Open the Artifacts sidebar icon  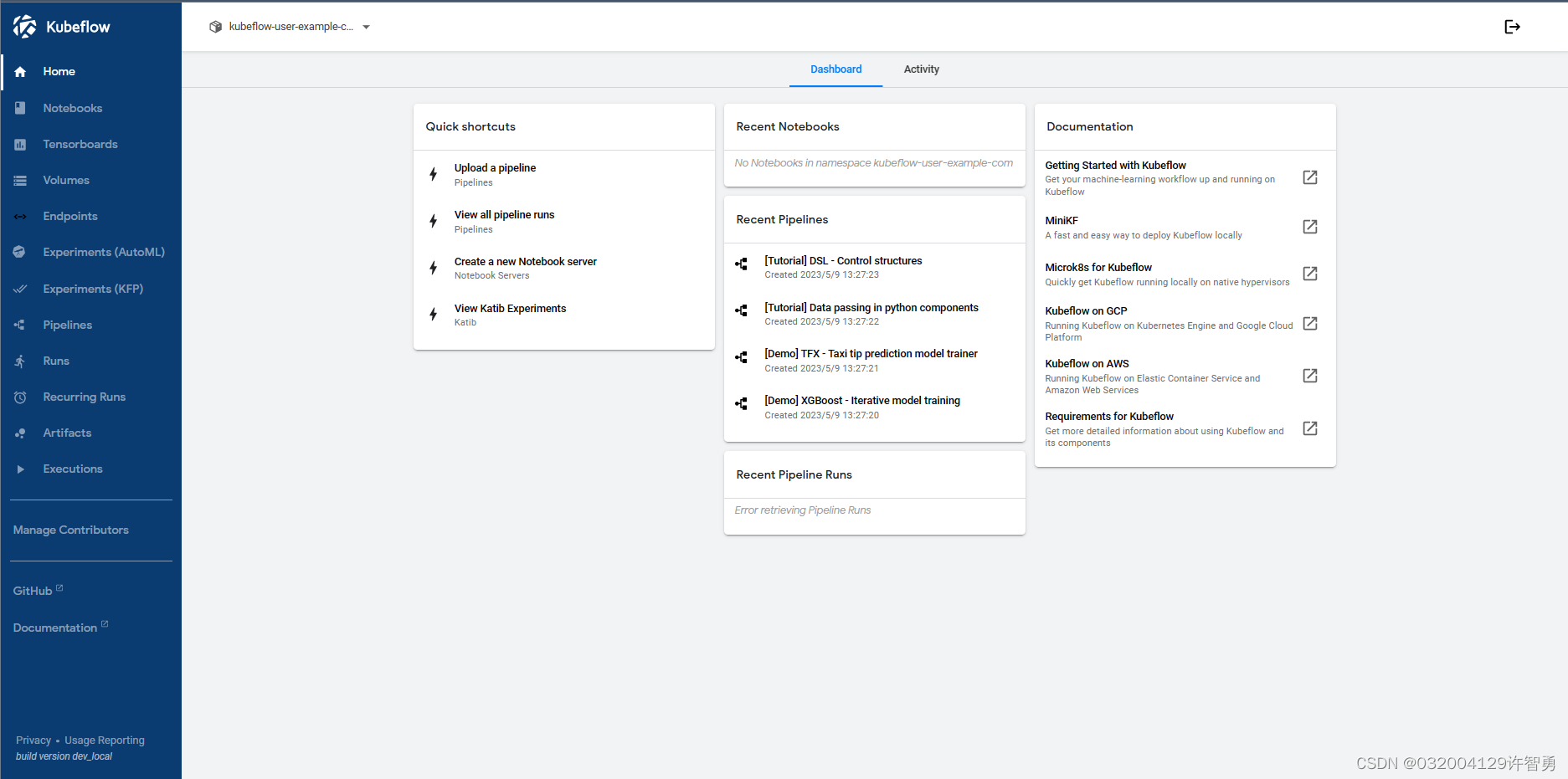(20, 433)
